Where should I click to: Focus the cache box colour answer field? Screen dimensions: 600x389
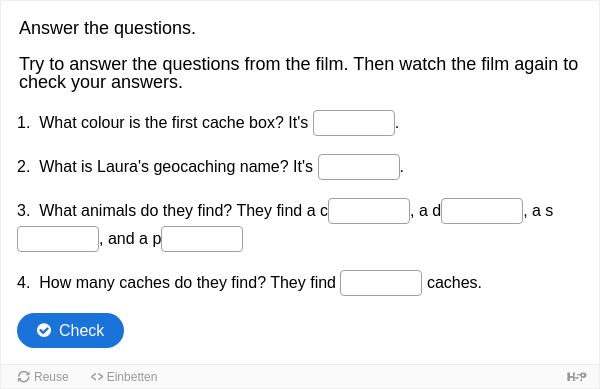pos(354,123)
